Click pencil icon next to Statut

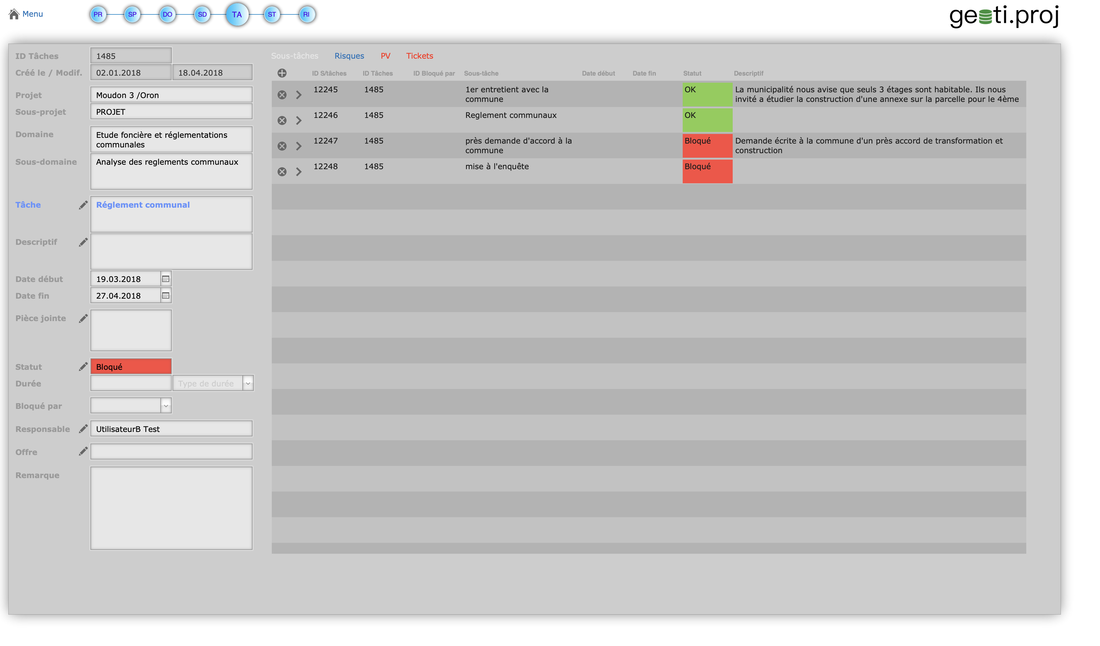point(83,367)
